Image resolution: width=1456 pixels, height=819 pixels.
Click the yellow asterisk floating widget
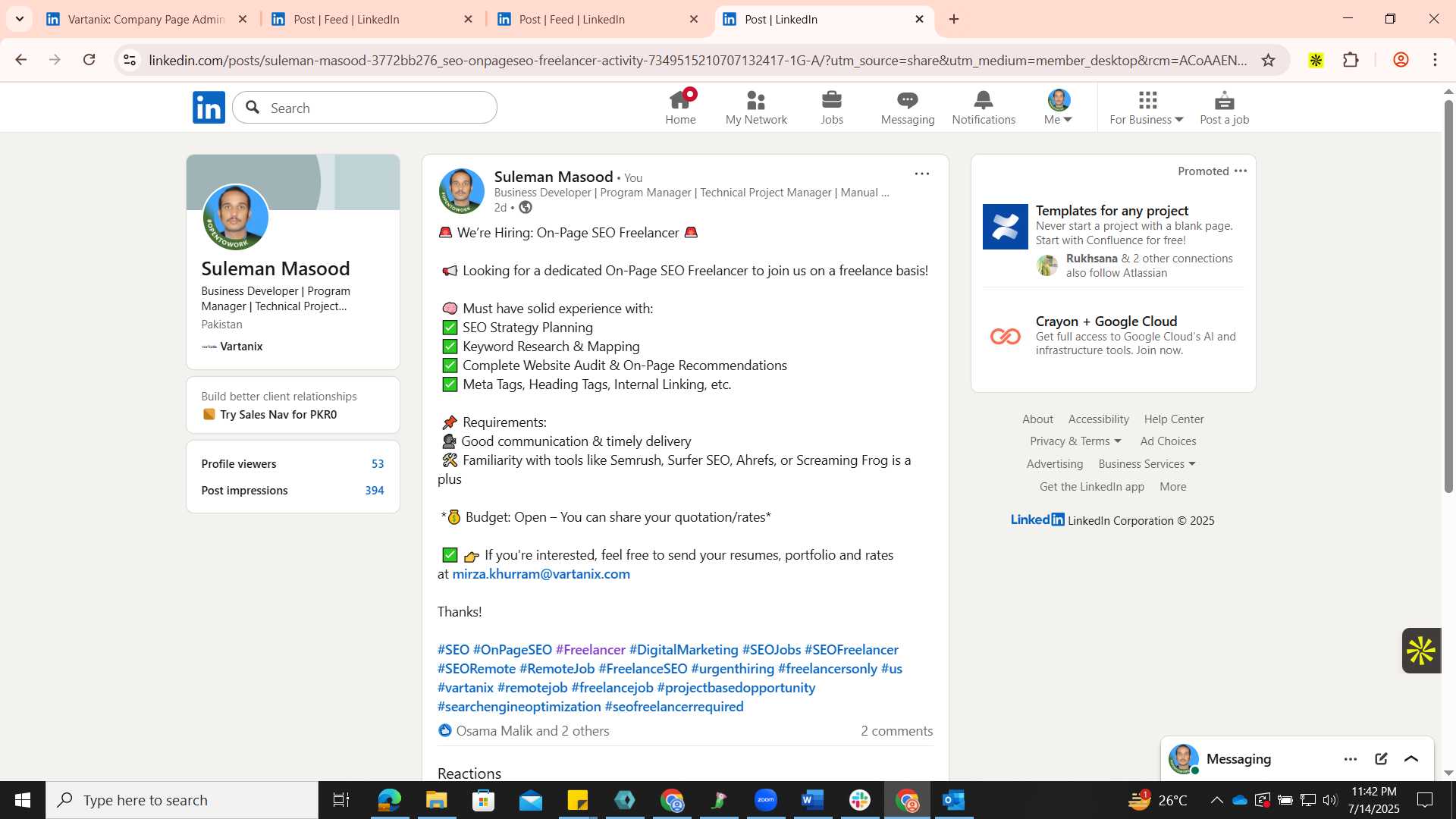point(1420,651)
